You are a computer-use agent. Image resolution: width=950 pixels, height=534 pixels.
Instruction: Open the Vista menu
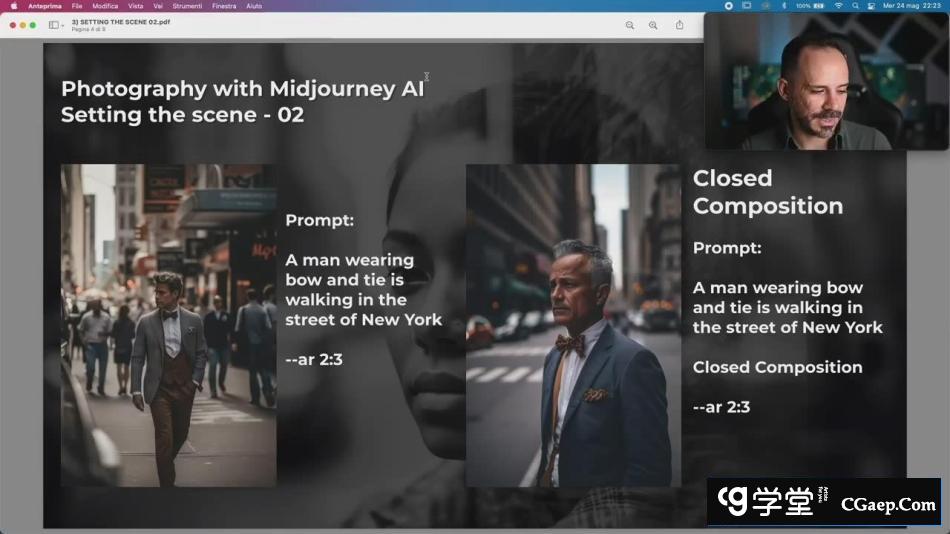coord(136,6)
